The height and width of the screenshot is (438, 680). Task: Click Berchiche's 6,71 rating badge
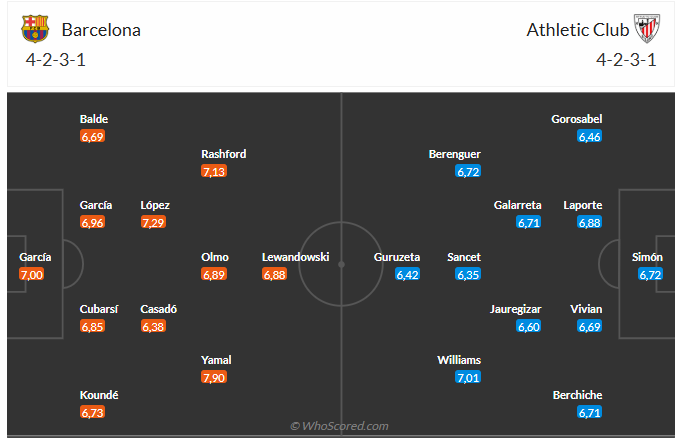[589, 412]
